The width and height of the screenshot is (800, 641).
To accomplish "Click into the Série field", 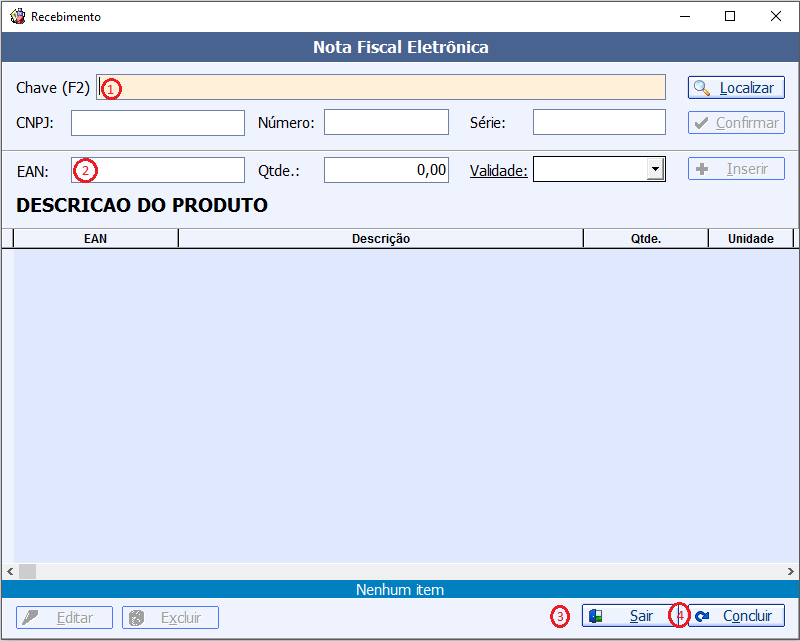I will (598, 123).
